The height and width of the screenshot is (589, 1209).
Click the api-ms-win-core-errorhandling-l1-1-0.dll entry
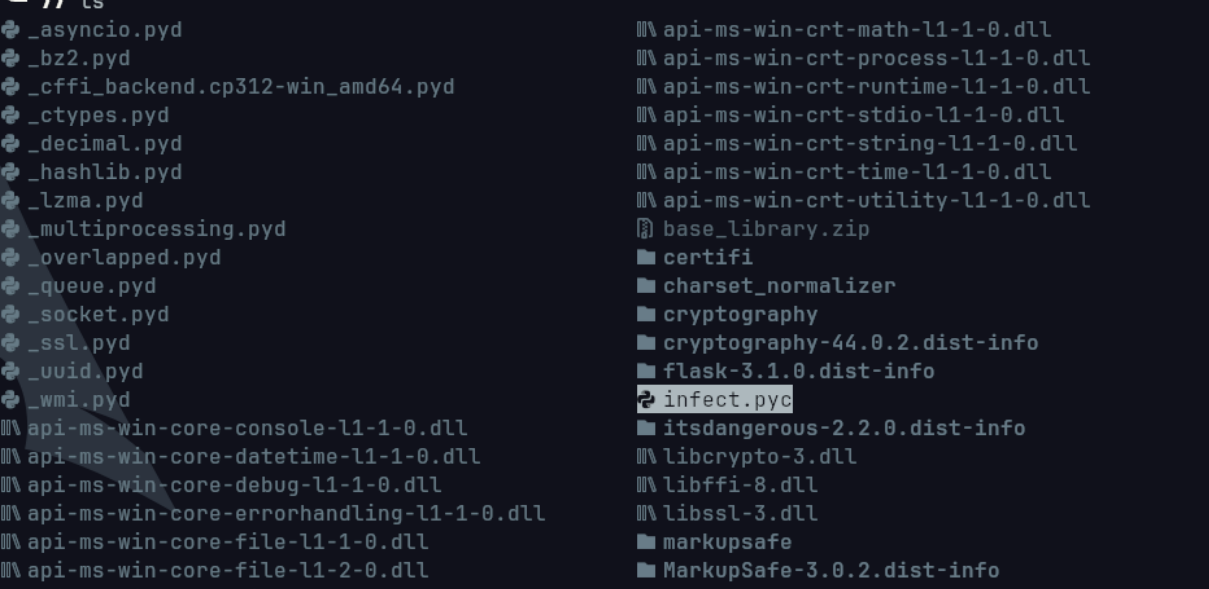pyautogui.click(x=285, y=514)
